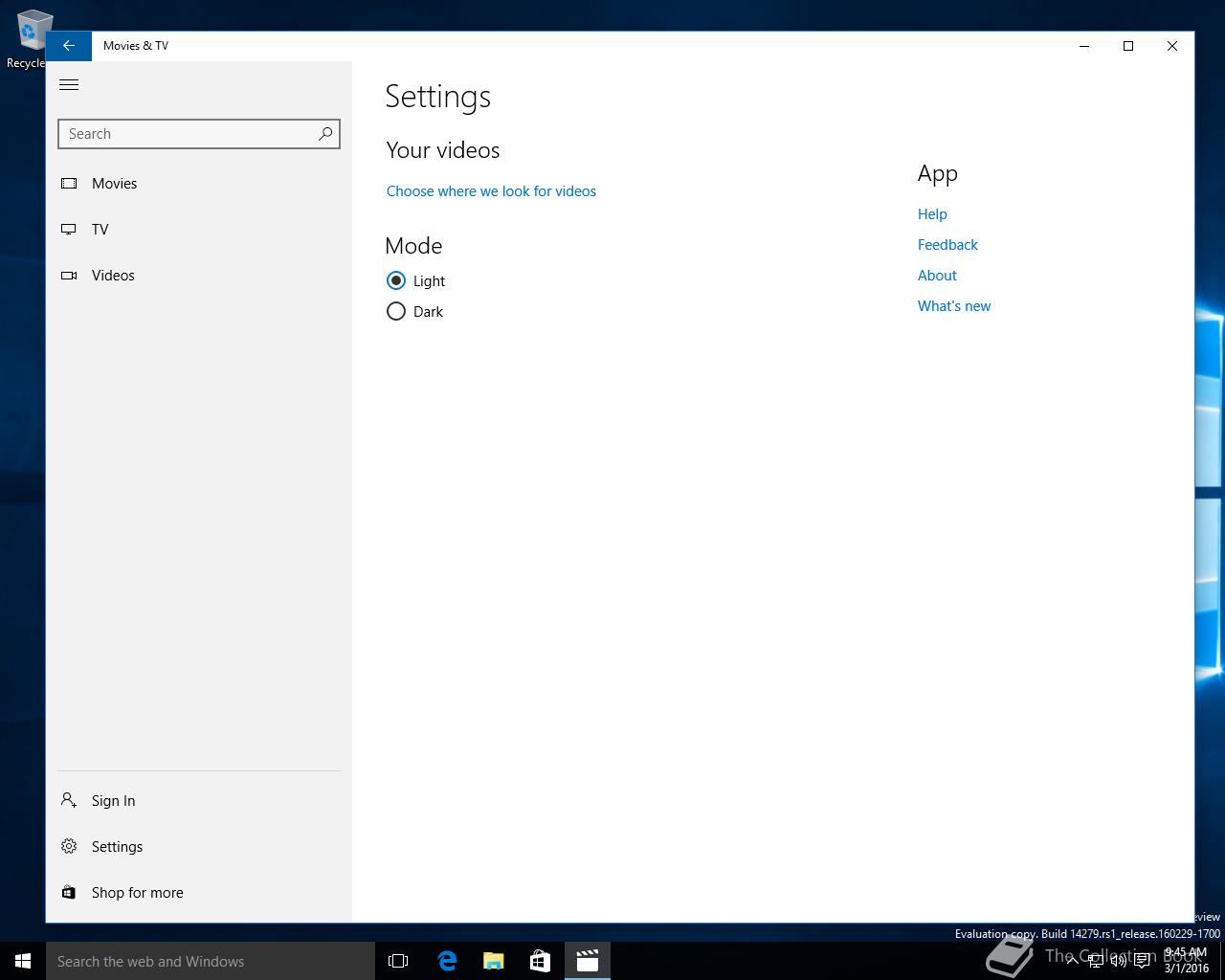Screen dimensions: 1225x980
Task: Show hidden system tray icons
Action: coord(1072,961)
